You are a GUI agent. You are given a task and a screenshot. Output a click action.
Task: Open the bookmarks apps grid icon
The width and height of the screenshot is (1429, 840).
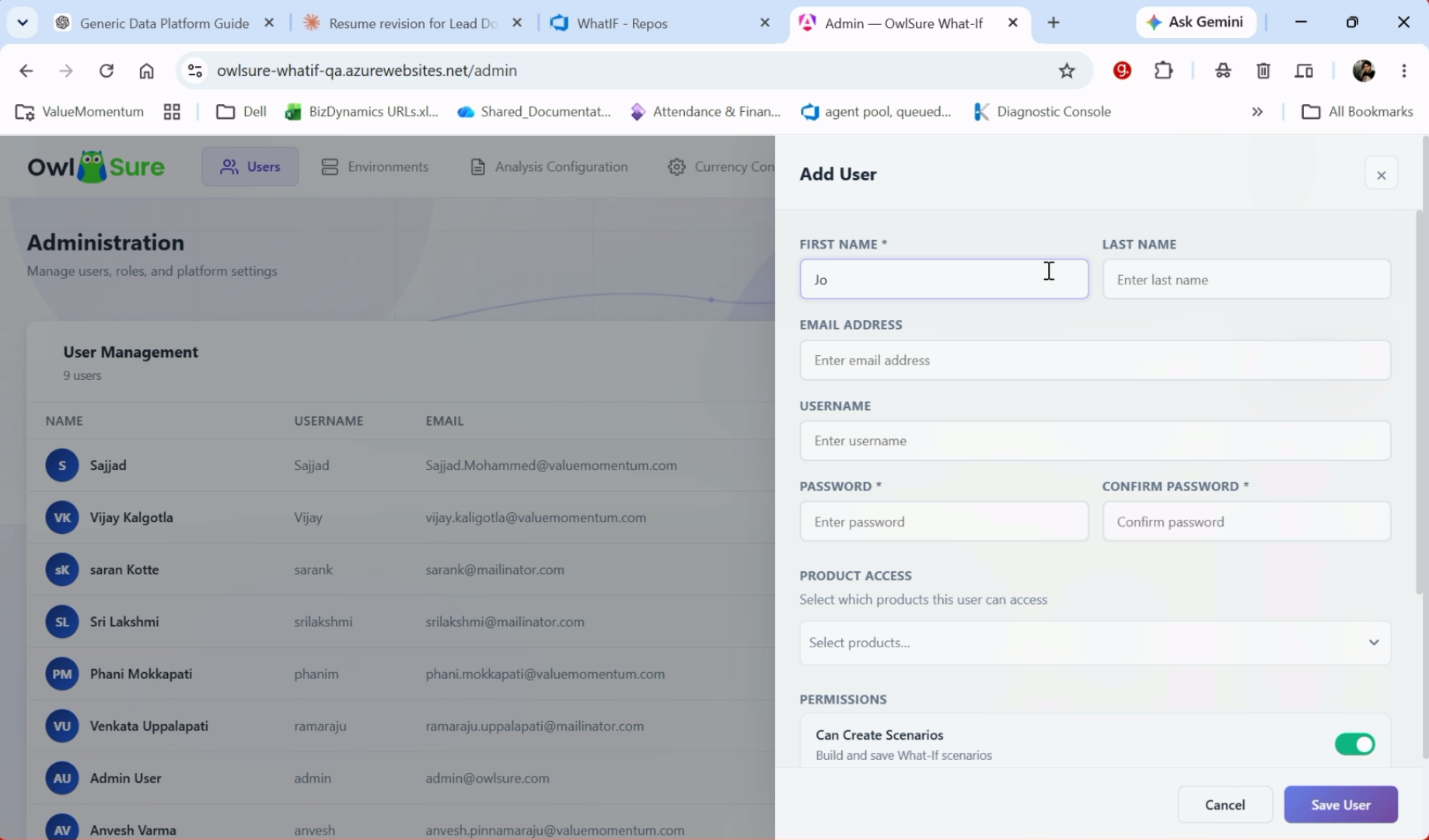172,112
